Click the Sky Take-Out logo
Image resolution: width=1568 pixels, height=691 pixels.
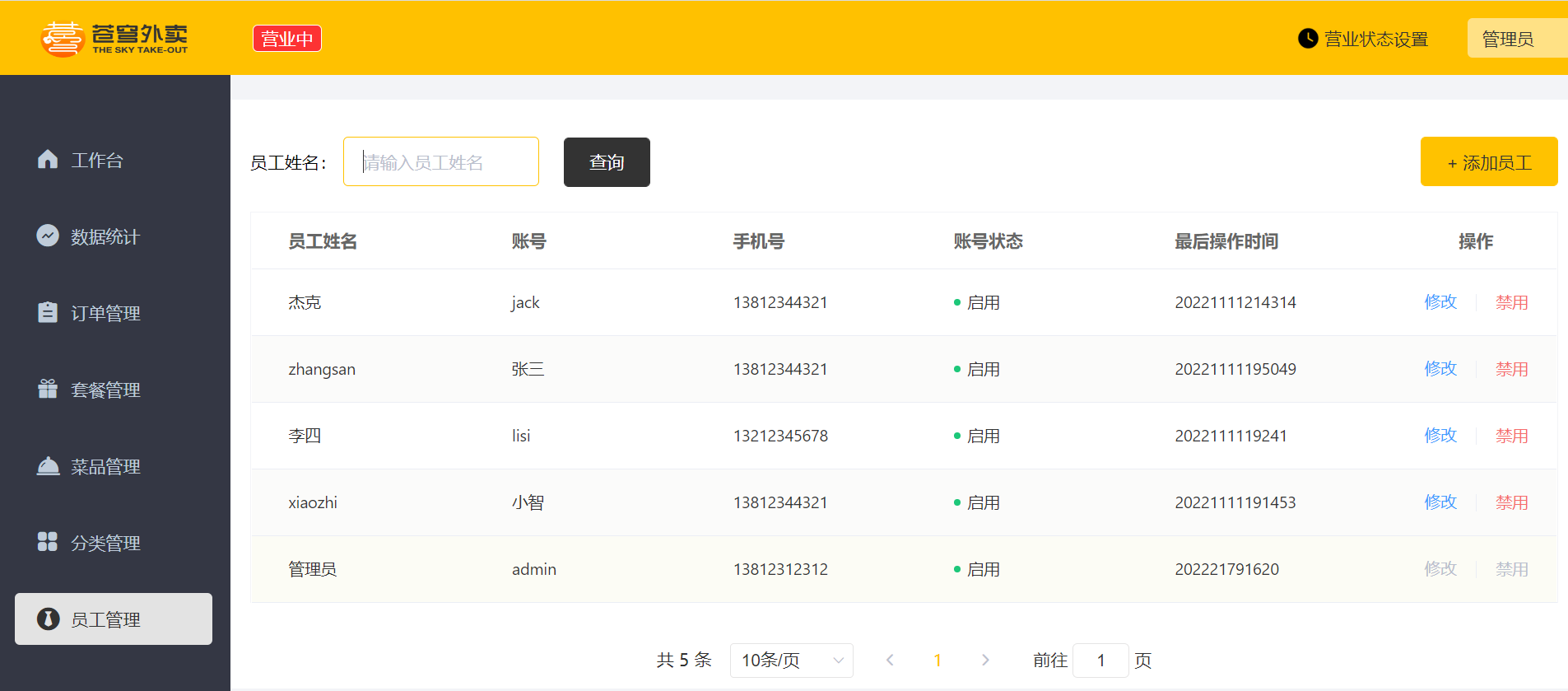click(114, 39)
